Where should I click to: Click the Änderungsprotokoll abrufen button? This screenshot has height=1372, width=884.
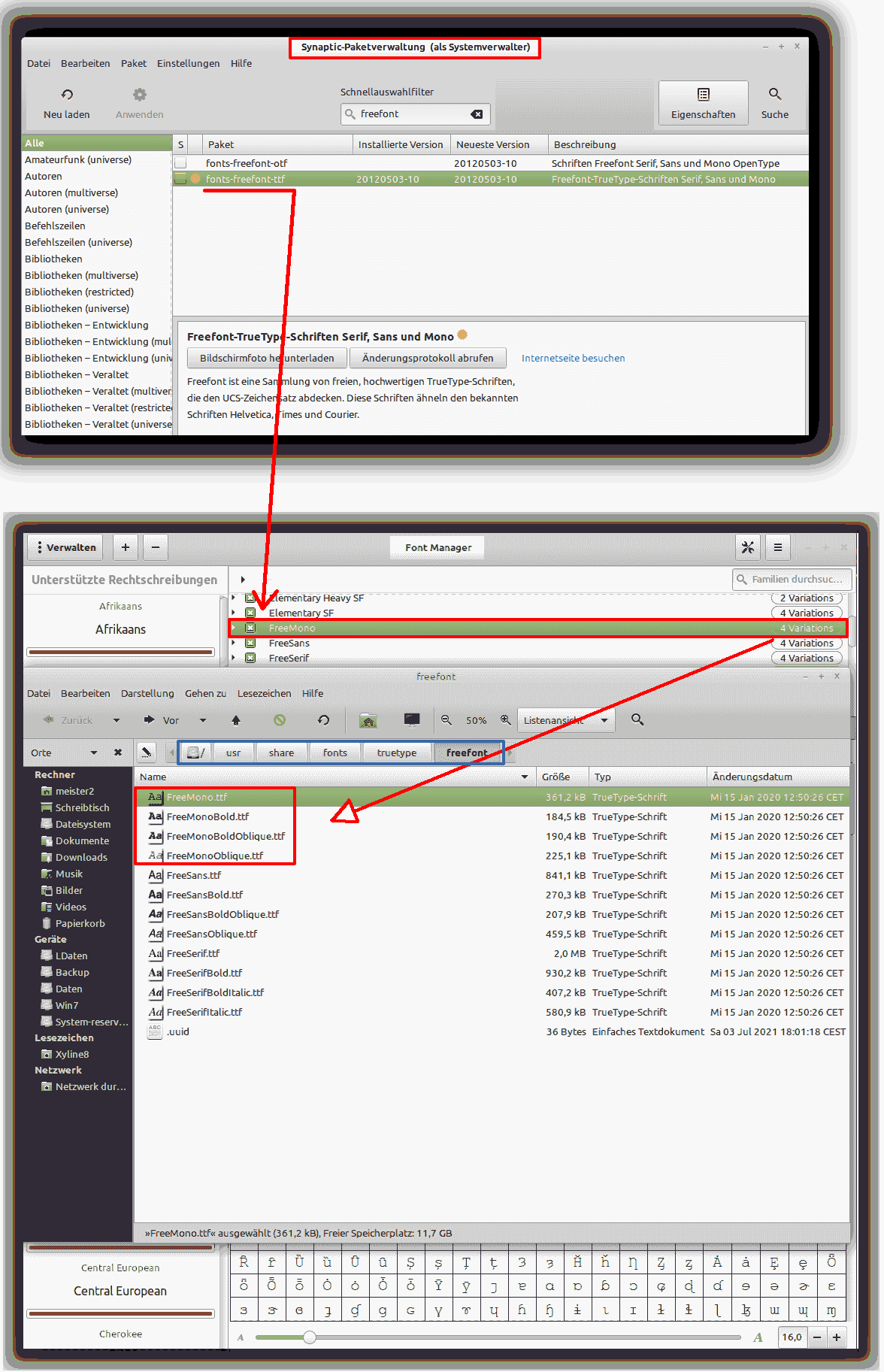(428, 359)
